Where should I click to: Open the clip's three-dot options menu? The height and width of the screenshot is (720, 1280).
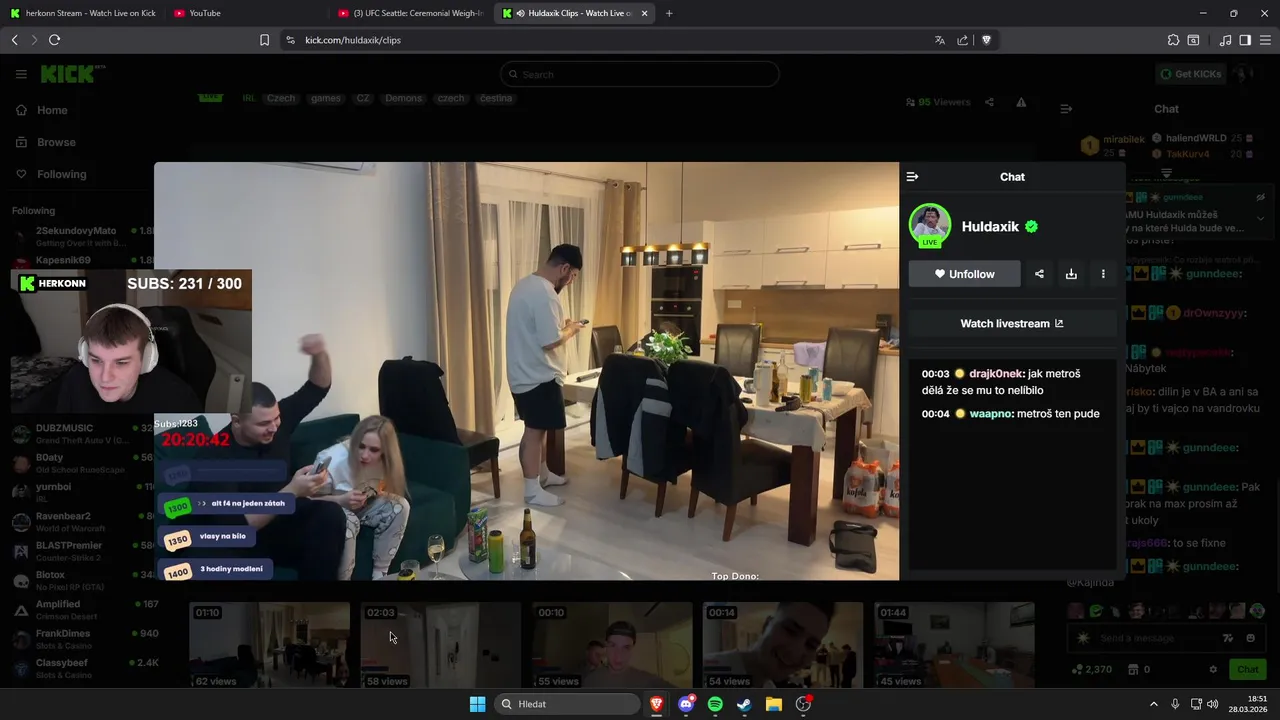1103,274
